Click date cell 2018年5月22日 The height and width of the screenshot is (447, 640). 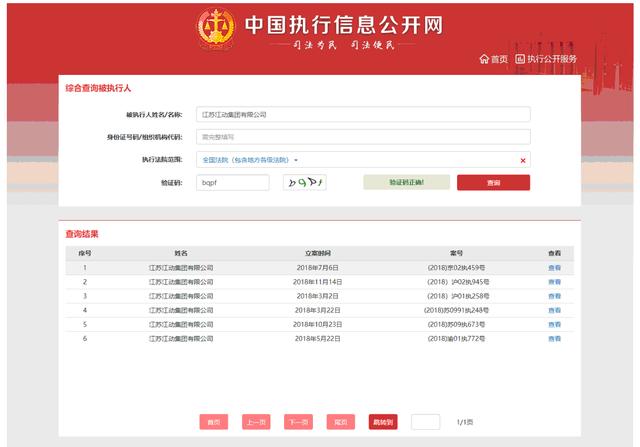tap(318, 338)
